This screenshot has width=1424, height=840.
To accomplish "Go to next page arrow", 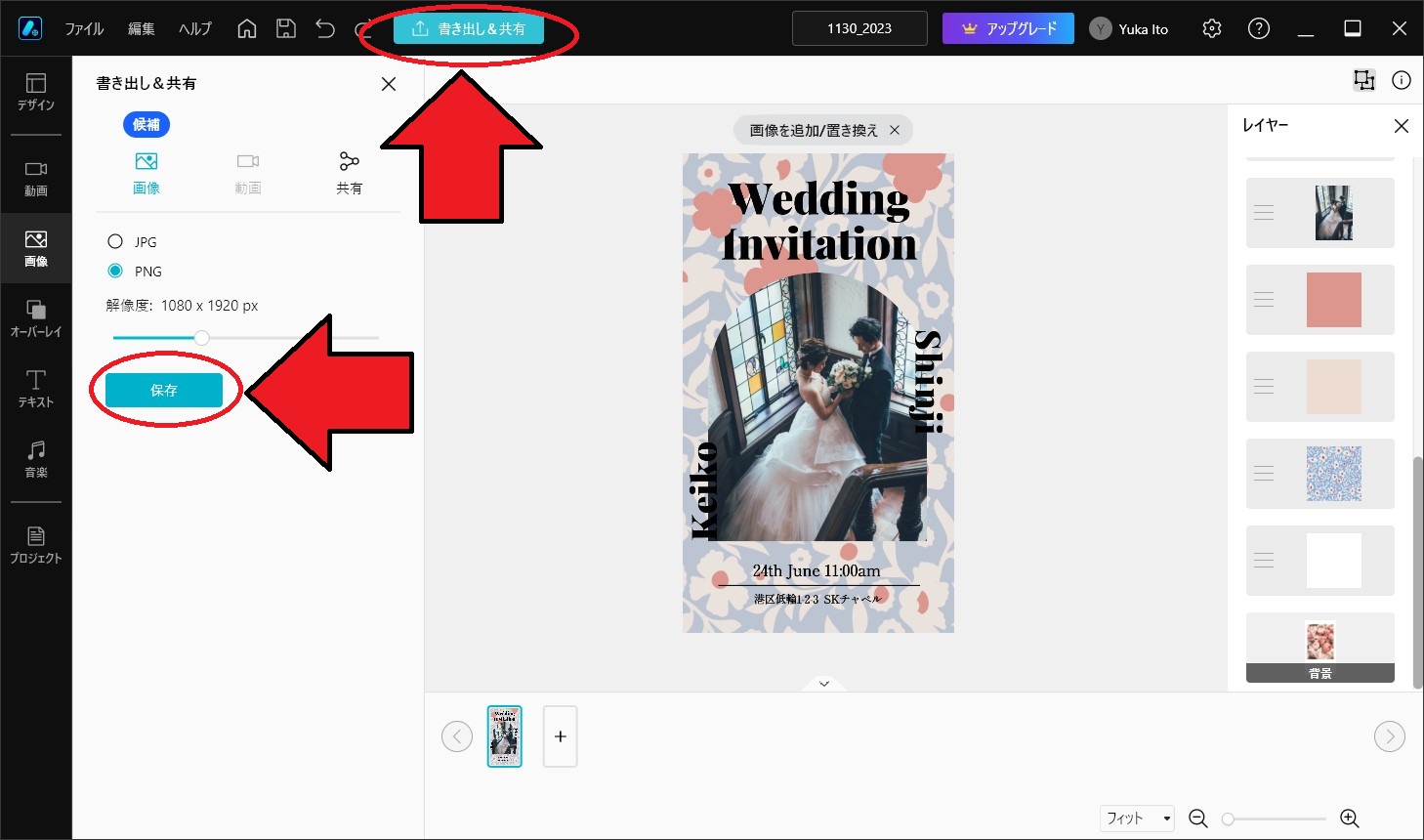I will point(1390,736).
